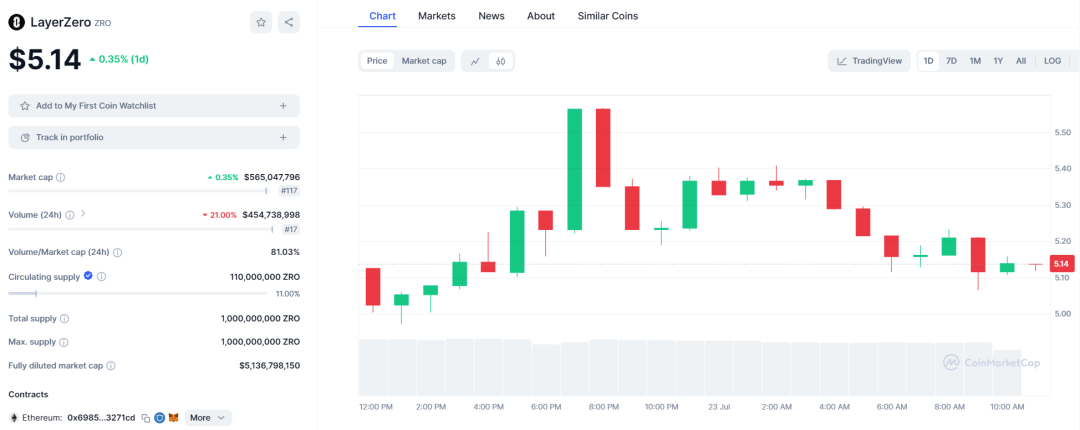The image size is (1080, 430).
Task: Switch to line chart view
Action: [475, 61]
